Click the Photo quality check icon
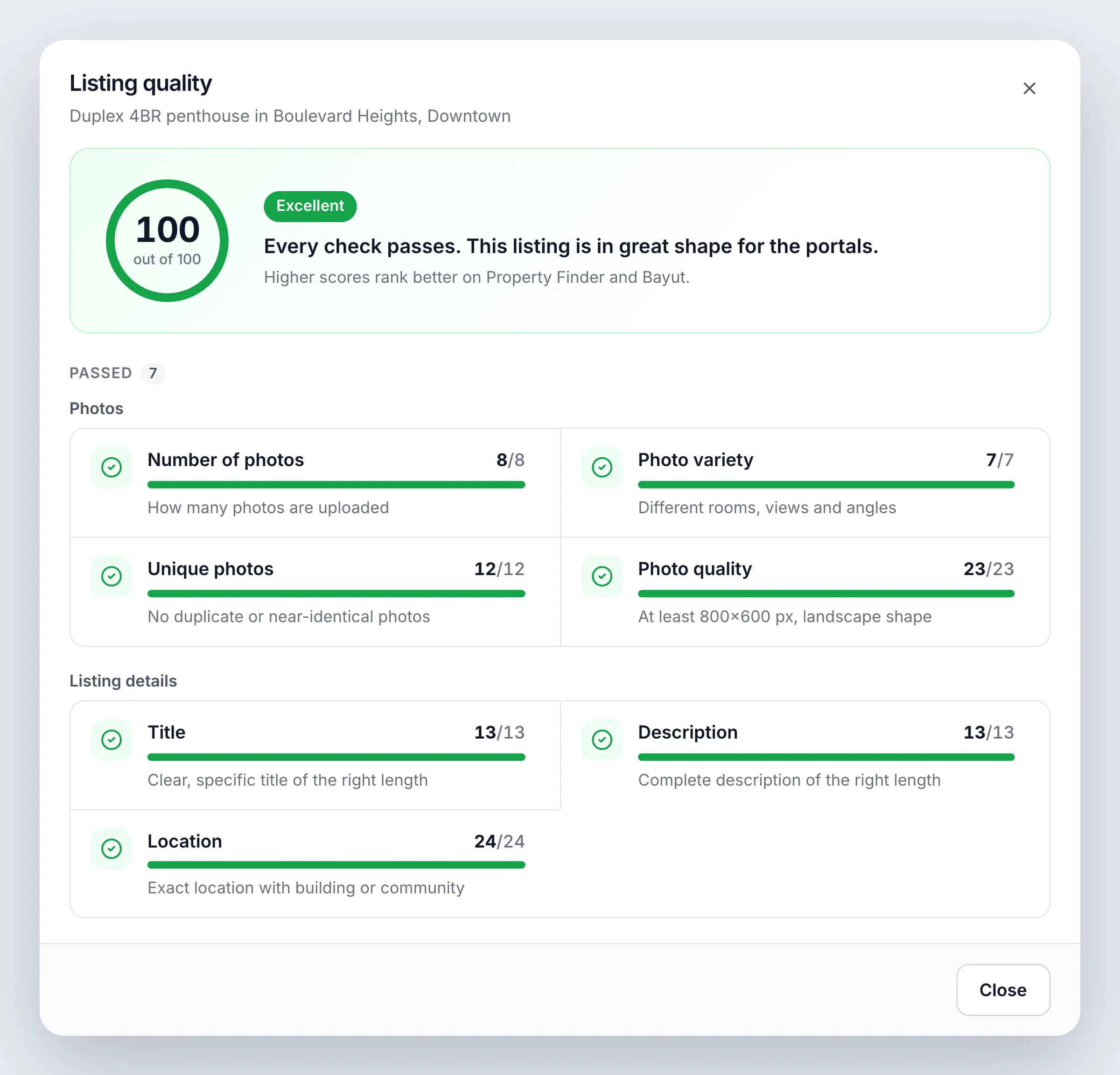The width and height of the screenshot is (1120, 1075). (x=602, y=576)
